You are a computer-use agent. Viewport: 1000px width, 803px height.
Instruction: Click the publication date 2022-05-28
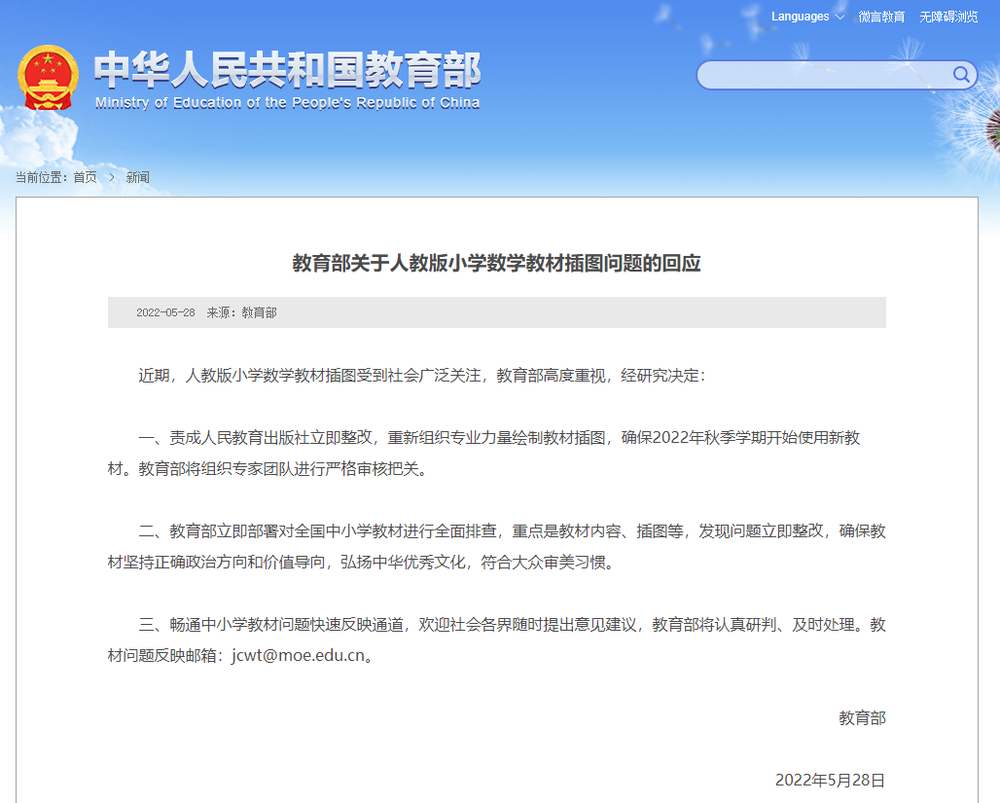click(x=165, y=312)
